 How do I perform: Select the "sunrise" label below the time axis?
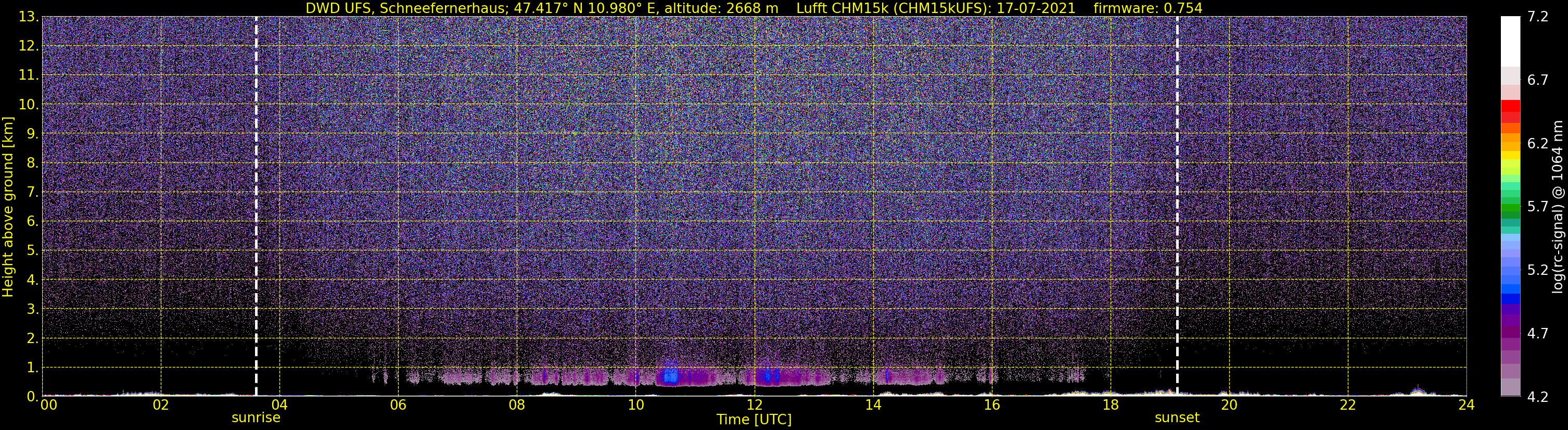point(256,418)
